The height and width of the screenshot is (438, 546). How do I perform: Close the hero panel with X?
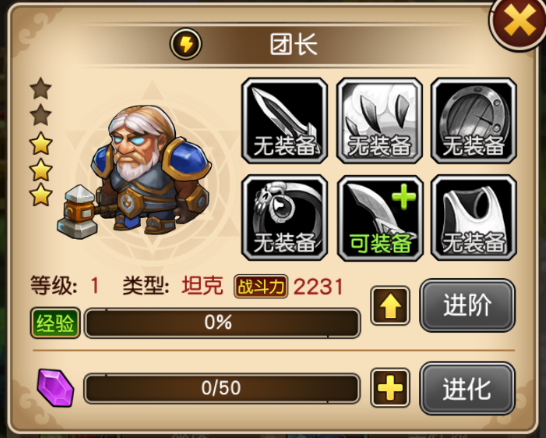(518, 22)
